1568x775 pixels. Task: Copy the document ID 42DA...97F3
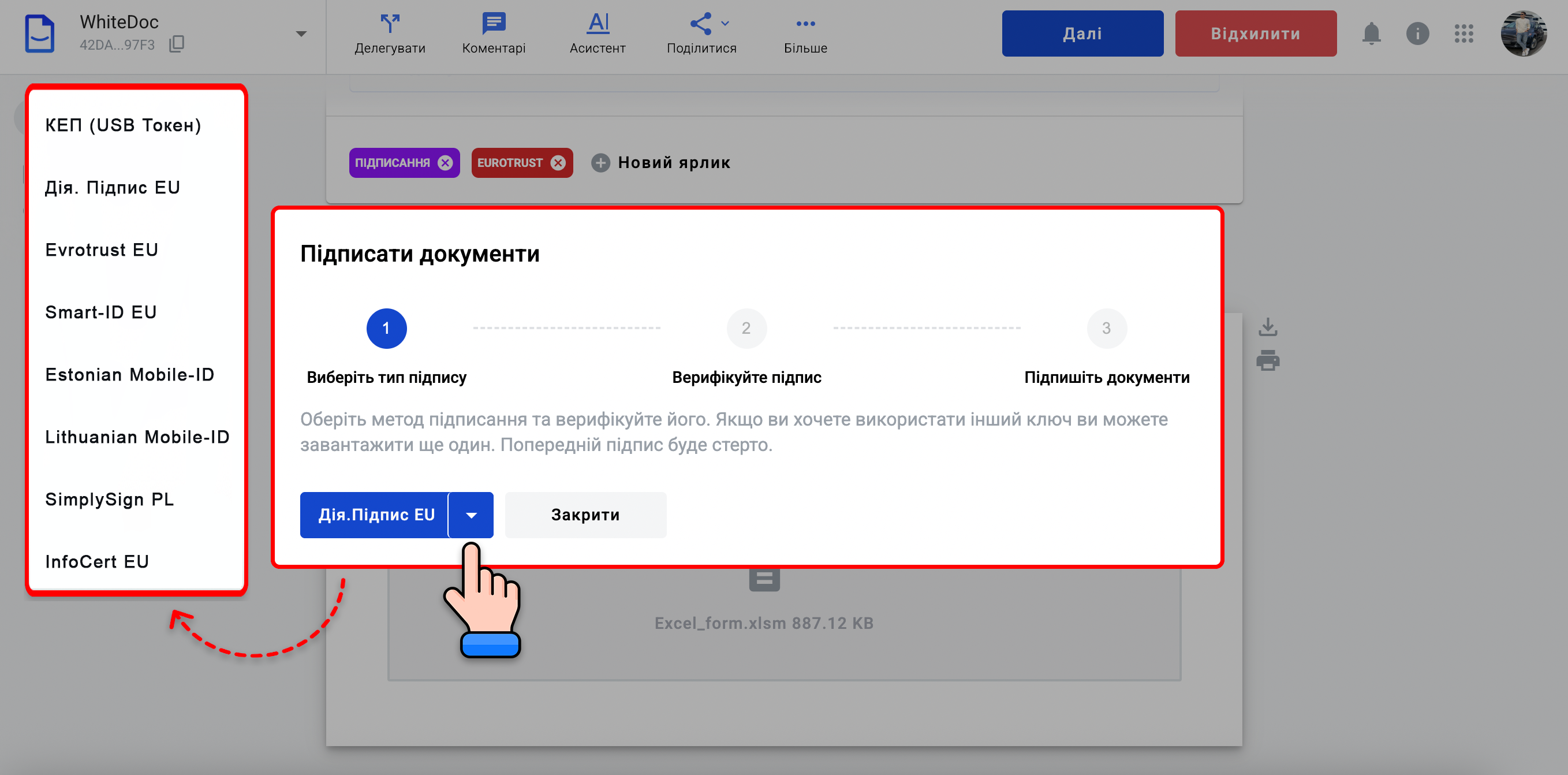177,44
